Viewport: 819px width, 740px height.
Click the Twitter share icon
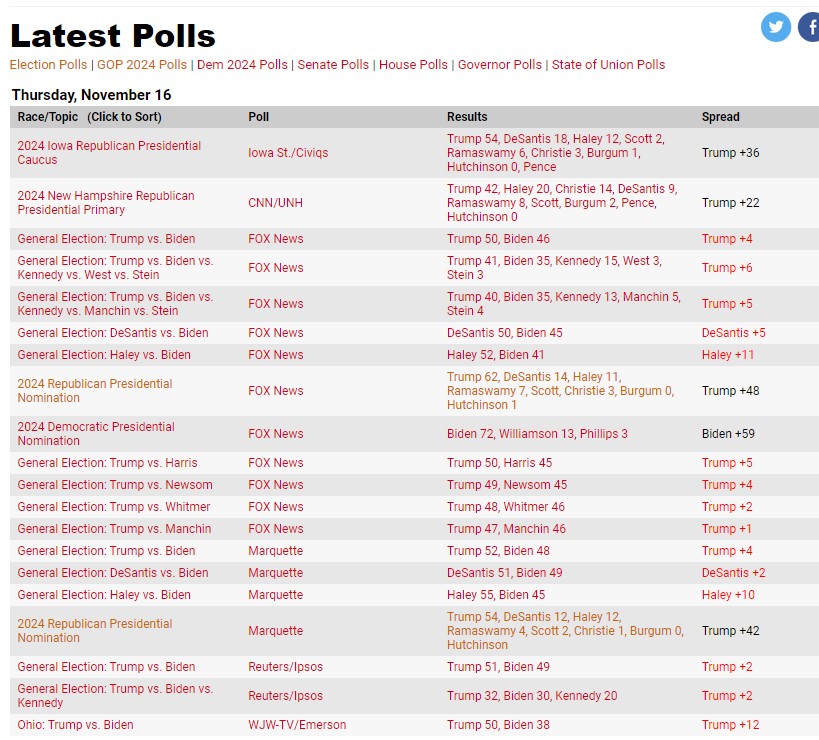(776, 27)
